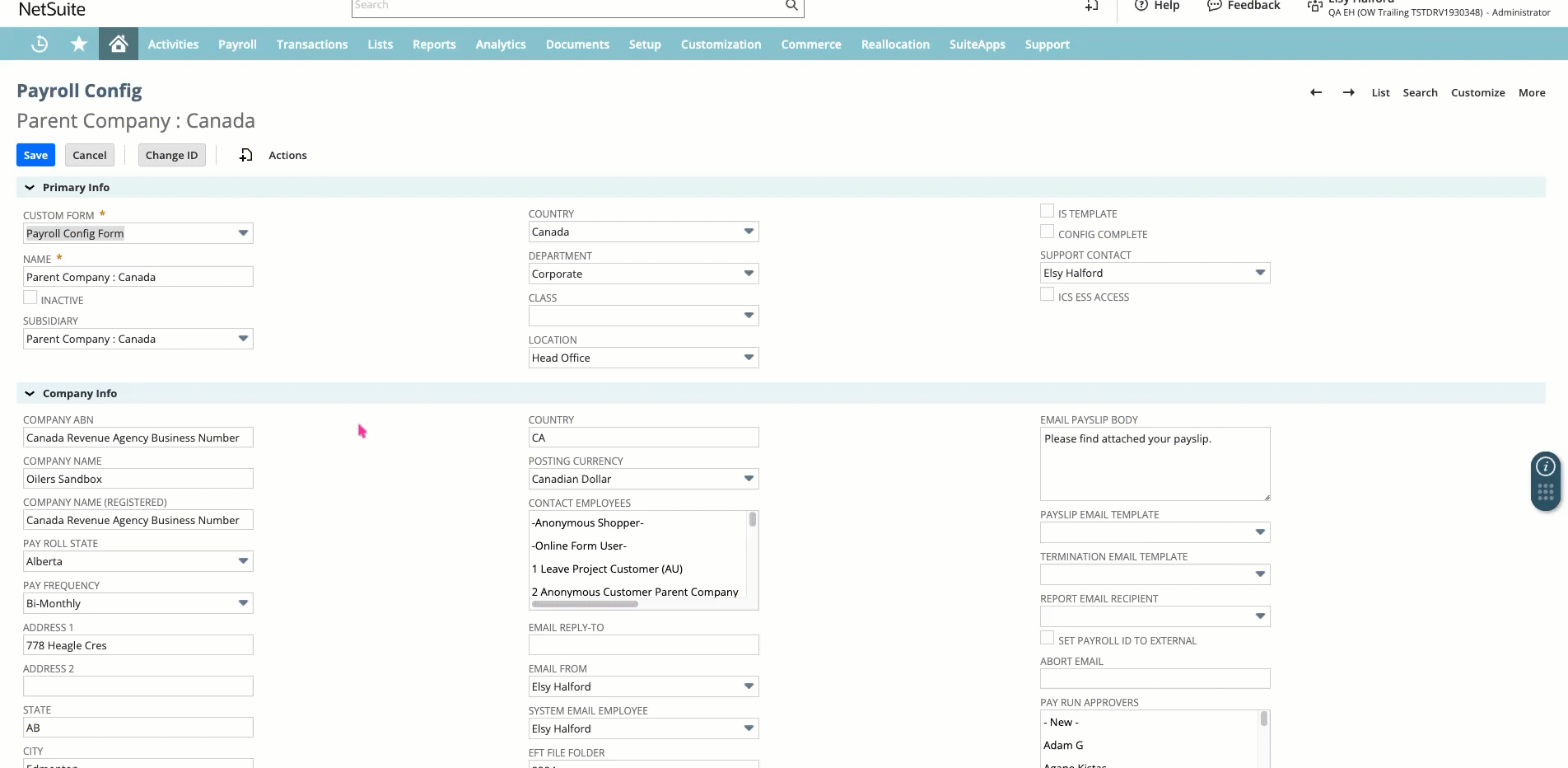
Task: Click the create new icon in the header
Action: (1092, 5)
